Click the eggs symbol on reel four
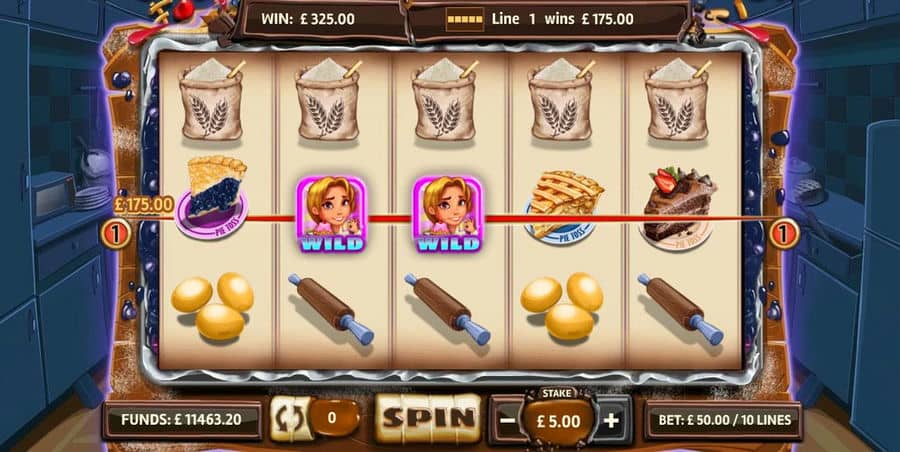 (x=562, y=307)
